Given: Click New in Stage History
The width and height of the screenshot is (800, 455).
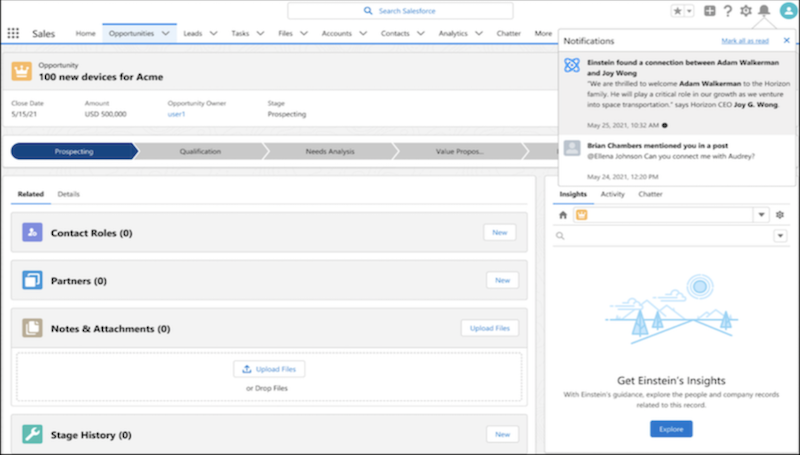Looking at the screenshot, I should point(503,434).
